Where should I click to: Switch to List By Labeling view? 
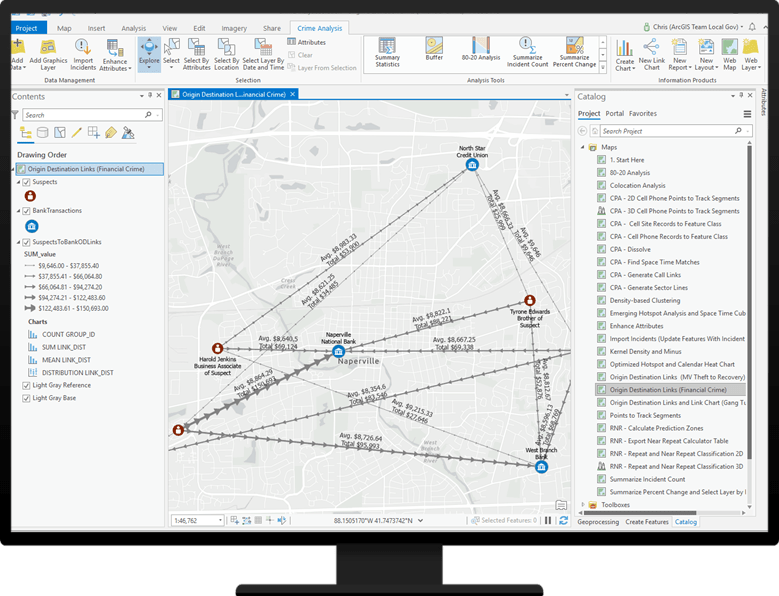[x=110, y=133]
